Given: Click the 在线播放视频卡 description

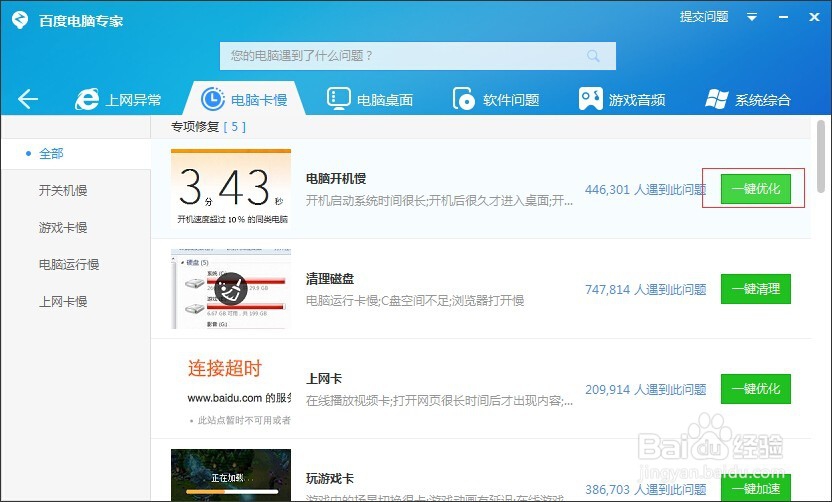Looking at the screenshot, I should click(x=439, y=401).
